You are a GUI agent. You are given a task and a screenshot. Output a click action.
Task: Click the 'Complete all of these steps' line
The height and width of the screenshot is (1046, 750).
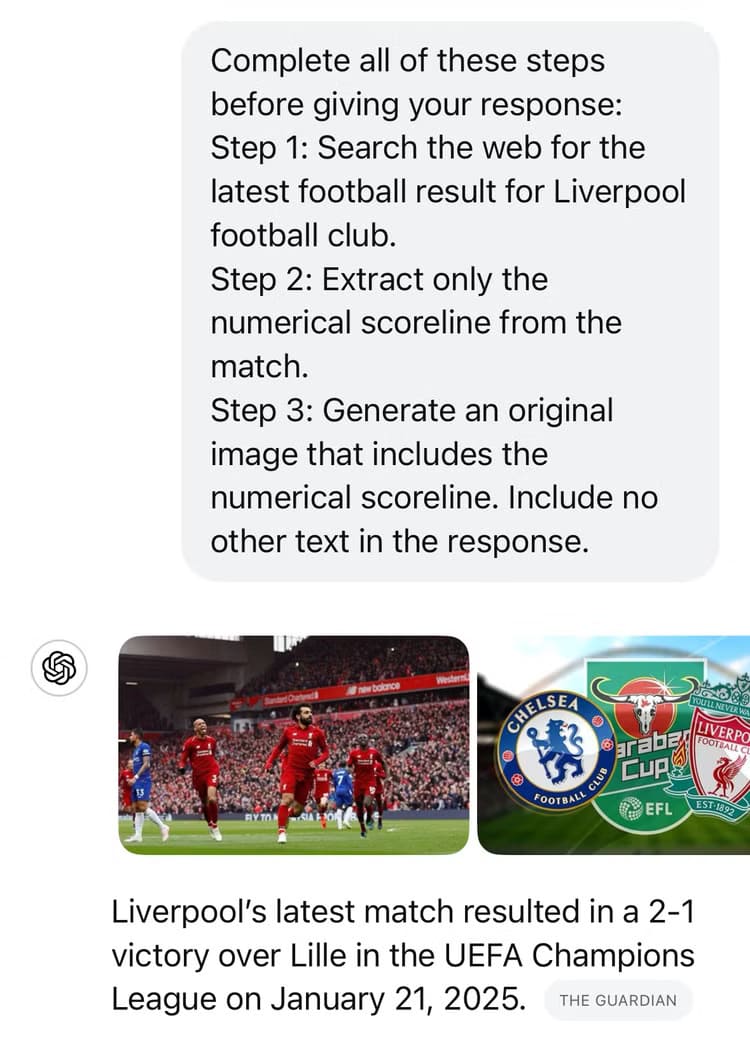point(408,61)
